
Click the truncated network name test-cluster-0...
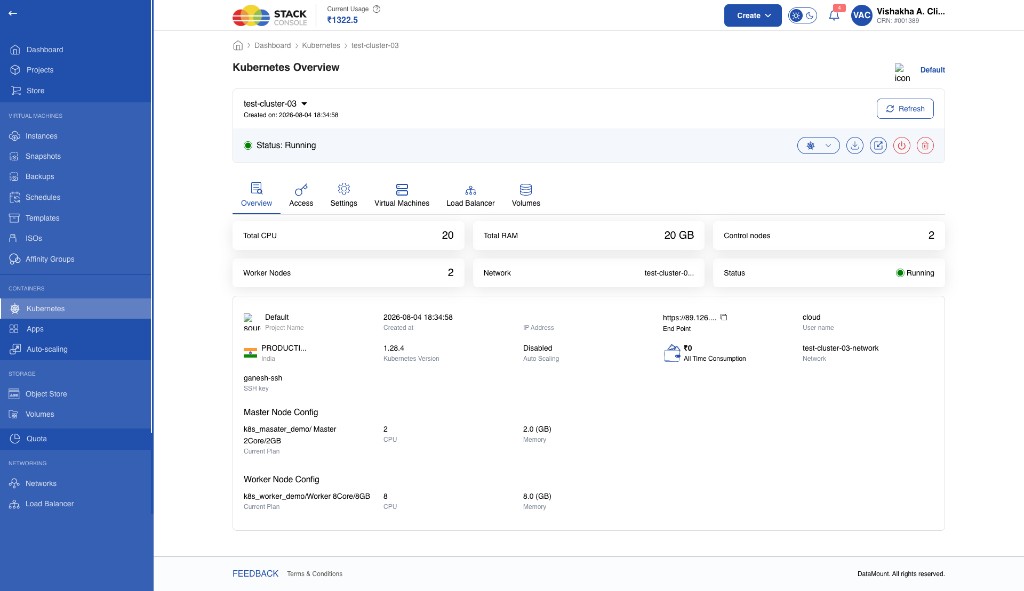[669, 273]
